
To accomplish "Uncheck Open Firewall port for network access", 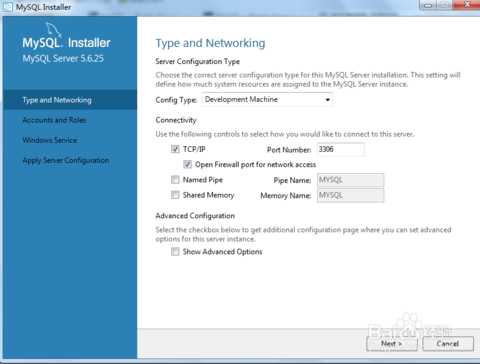I will click(187, 164).
